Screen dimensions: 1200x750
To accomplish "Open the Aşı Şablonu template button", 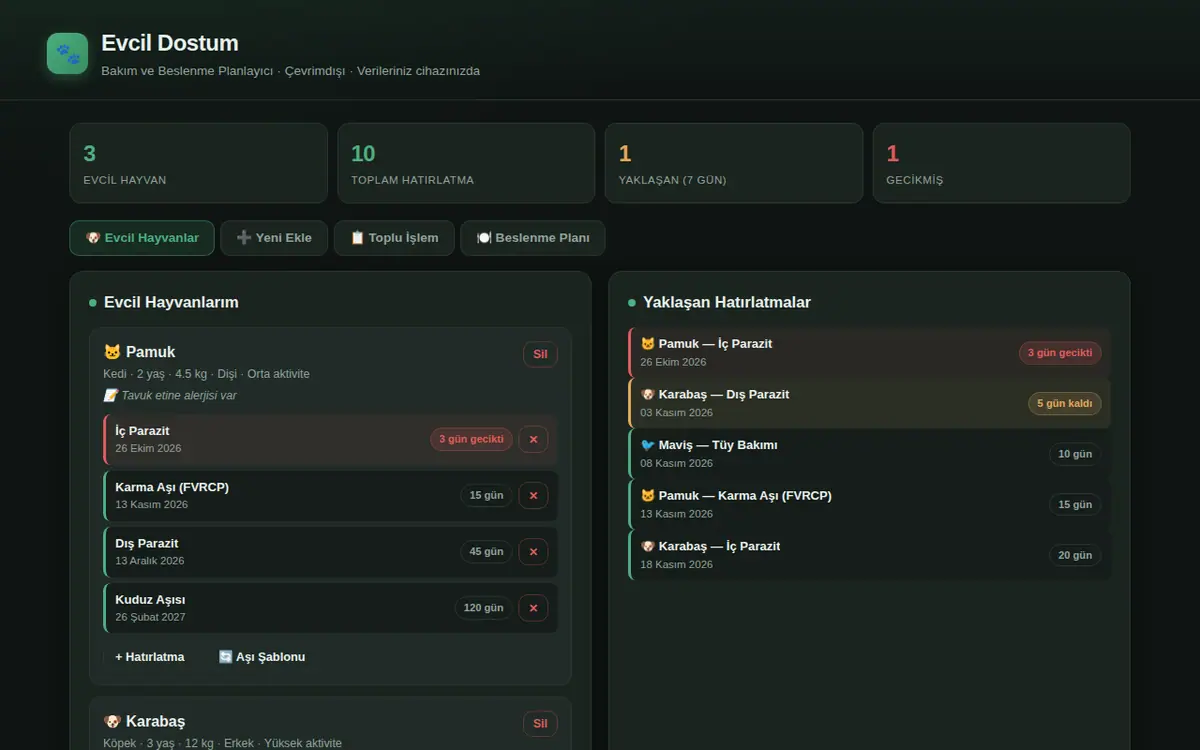I will [262, 657].
